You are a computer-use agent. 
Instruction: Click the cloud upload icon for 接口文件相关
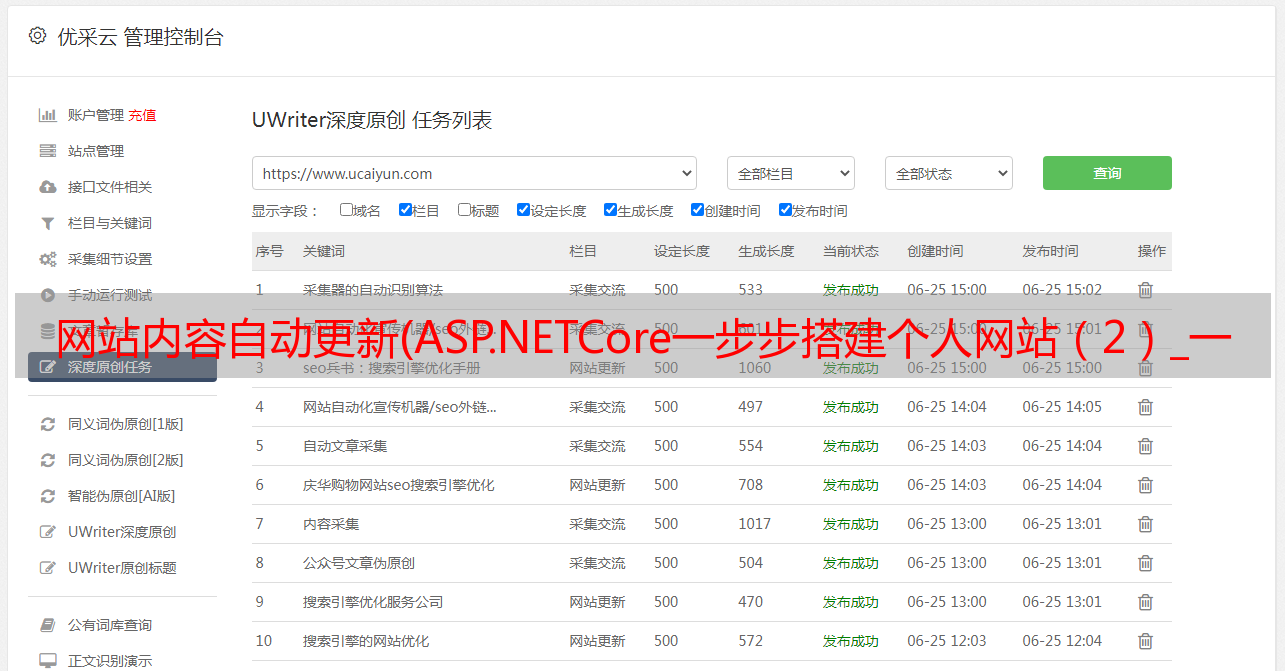pos(47,187)
